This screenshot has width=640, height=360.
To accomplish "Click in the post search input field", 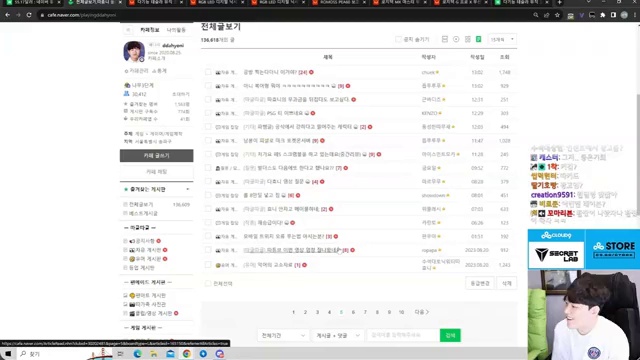I will point(403,335).
